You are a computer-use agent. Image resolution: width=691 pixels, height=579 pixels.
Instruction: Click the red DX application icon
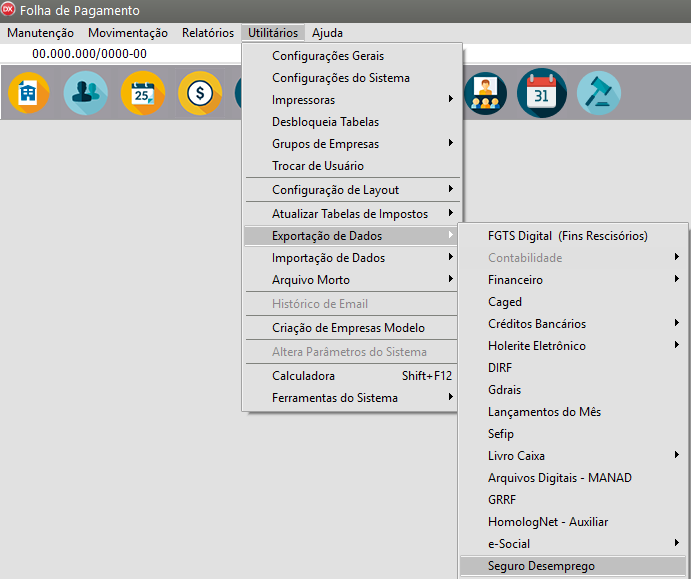[9, 10]
